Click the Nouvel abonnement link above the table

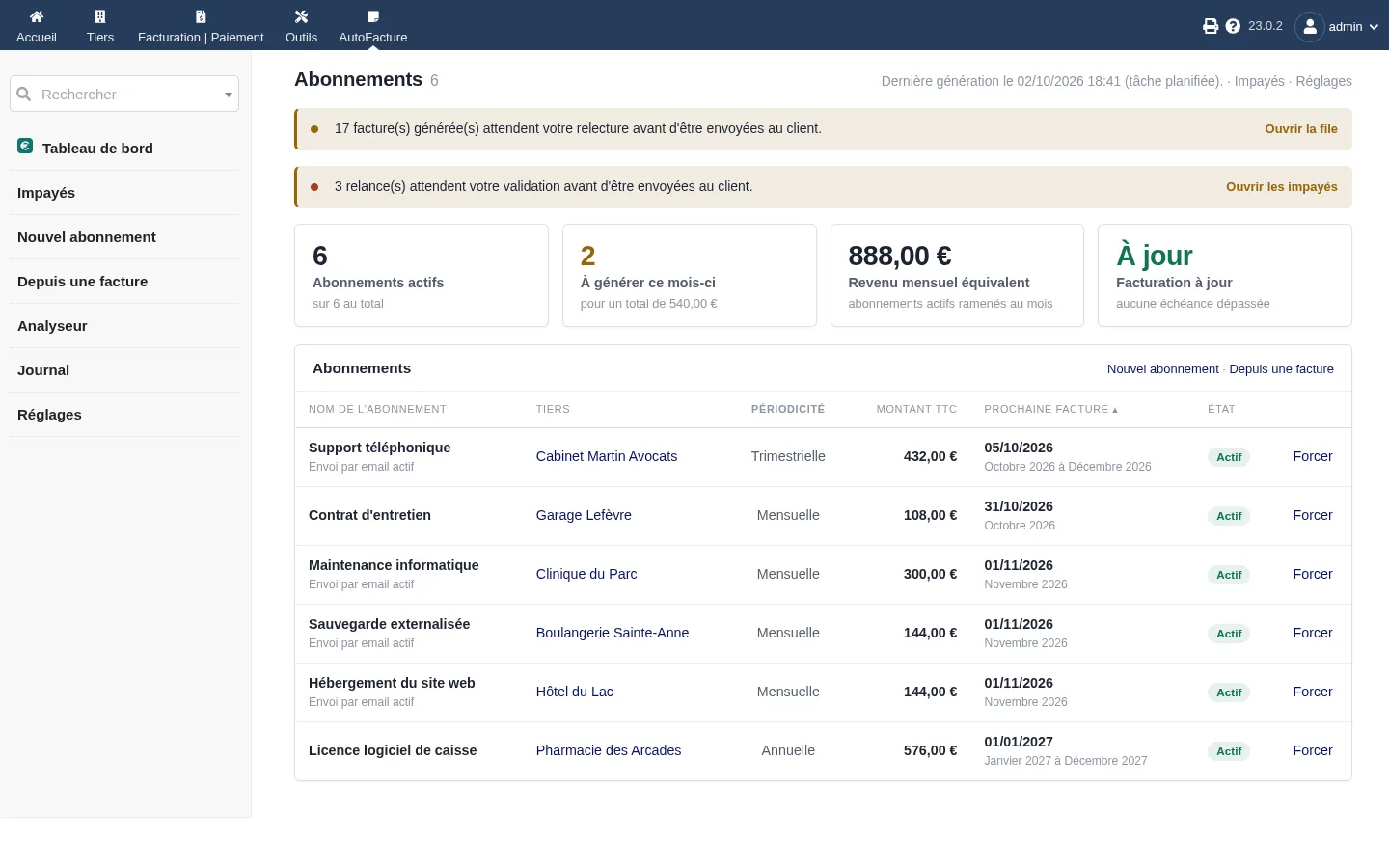point(1163,369)
